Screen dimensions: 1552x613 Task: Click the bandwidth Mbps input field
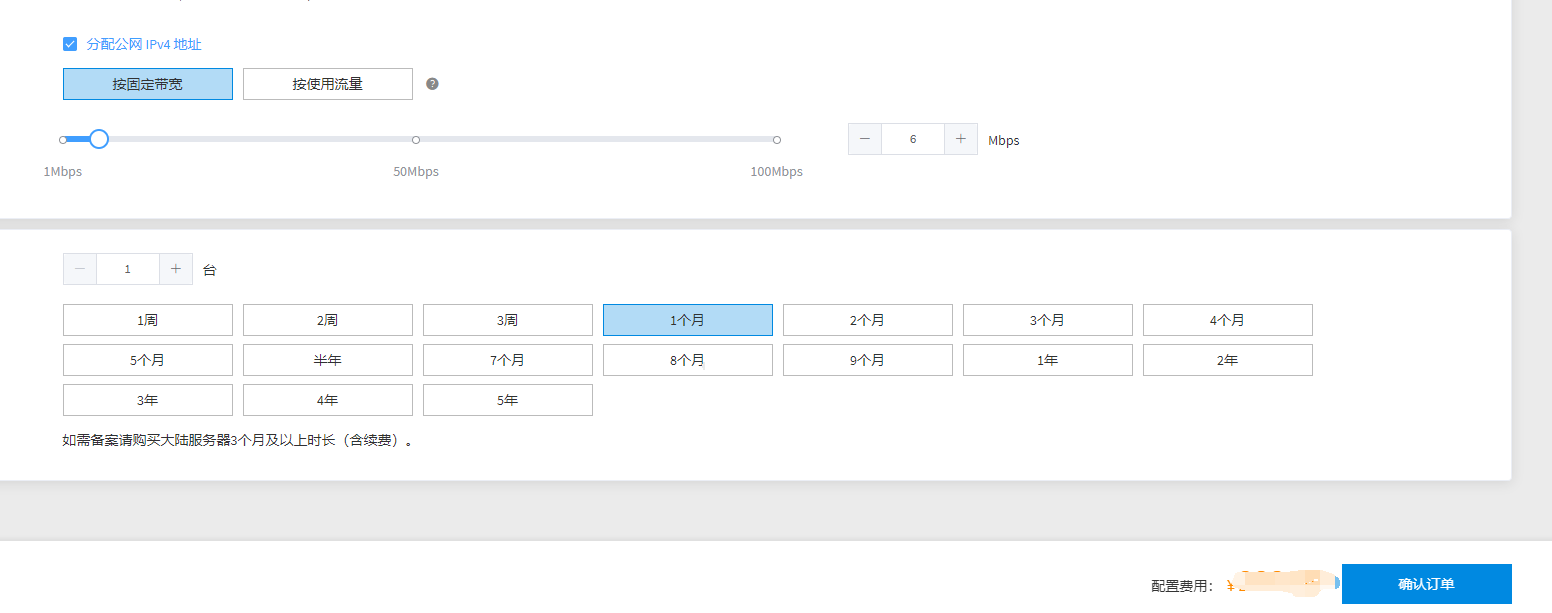pos(913,139)
